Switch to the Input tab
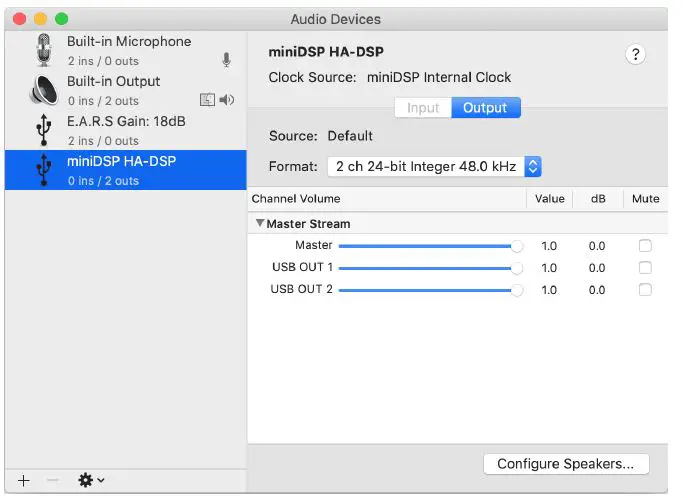 pyautogui.click(x=423, y=108)
